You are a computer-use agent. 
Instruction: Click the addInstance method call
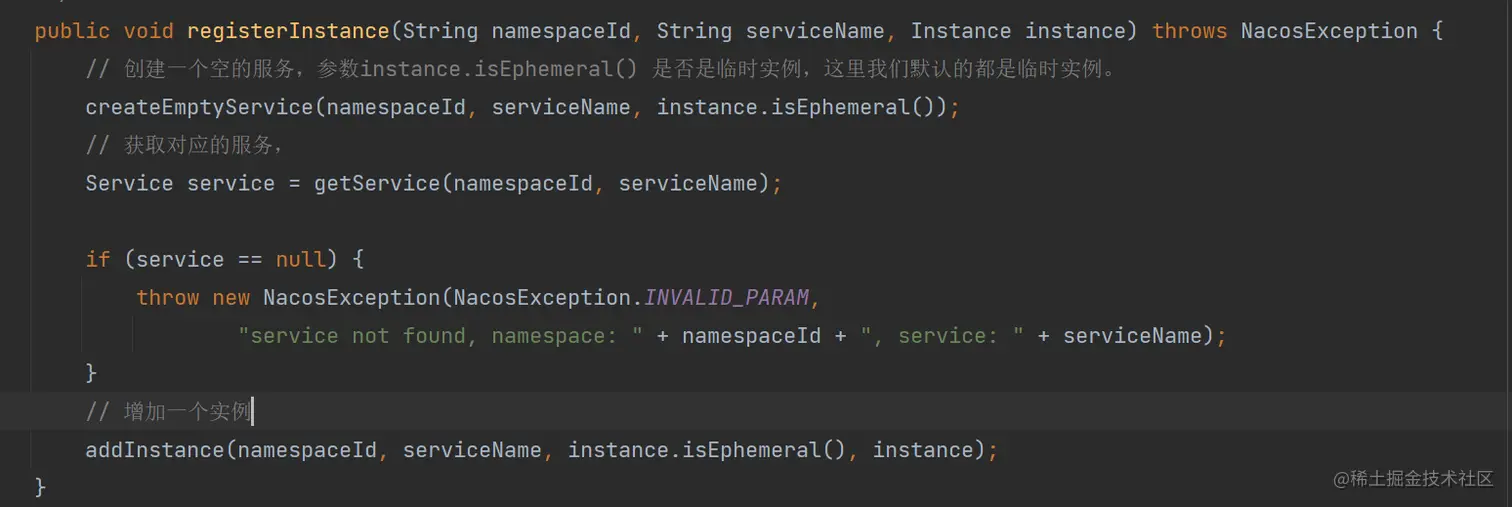click(156, 450)
